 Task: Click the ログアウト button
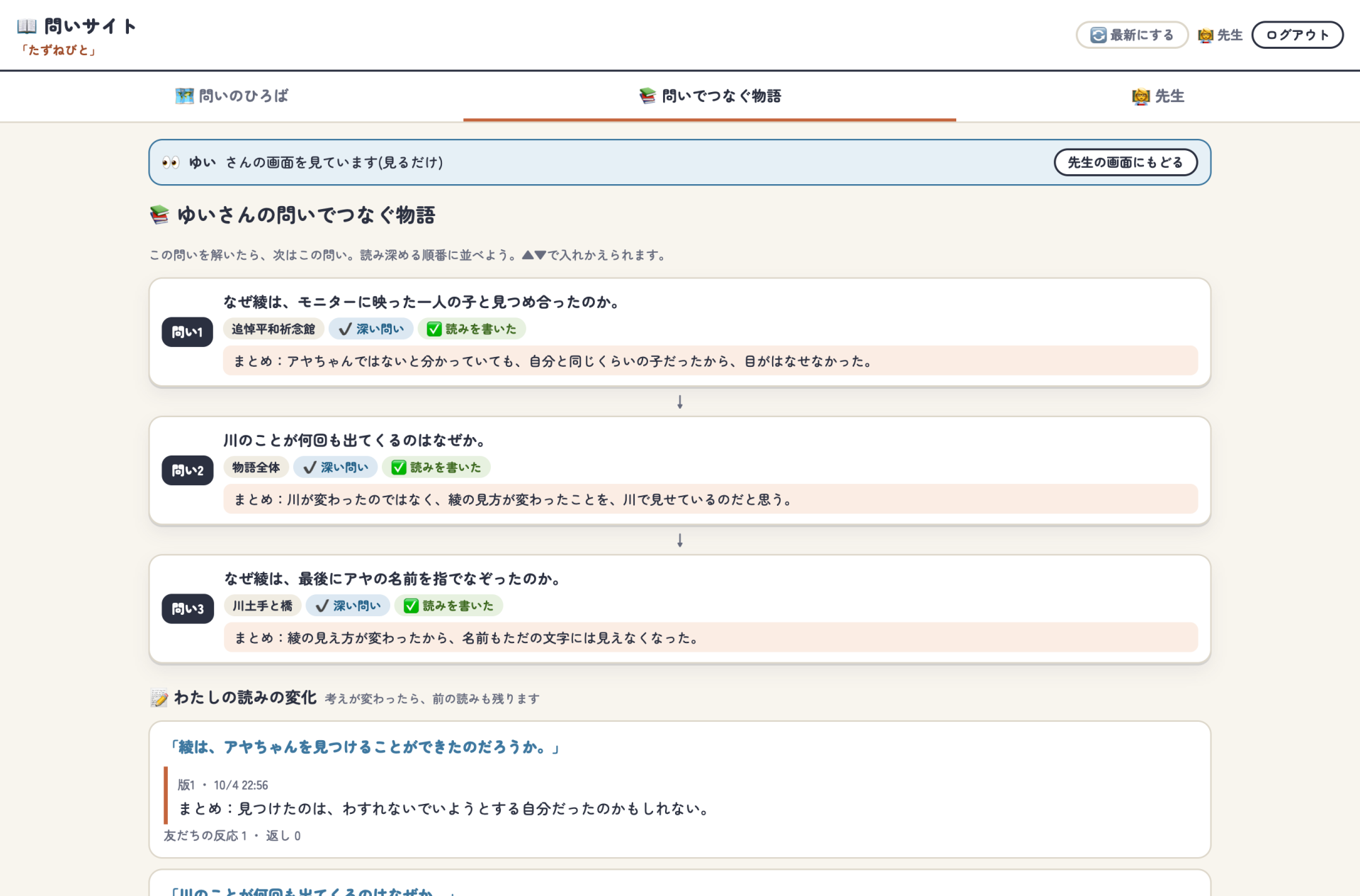click(1298, 35)
